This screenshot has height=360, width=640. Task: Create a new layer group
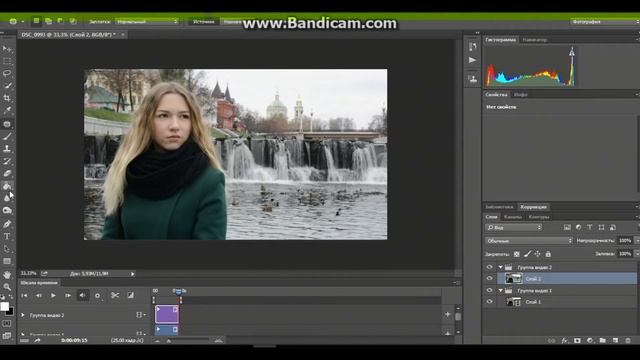(x=602, y=340)
